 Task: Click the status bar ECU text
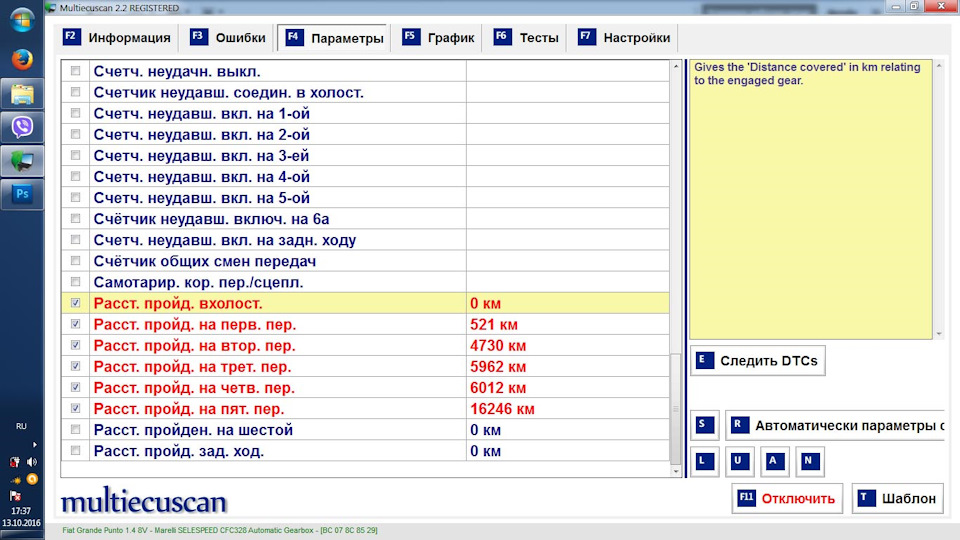pos(220,530)
